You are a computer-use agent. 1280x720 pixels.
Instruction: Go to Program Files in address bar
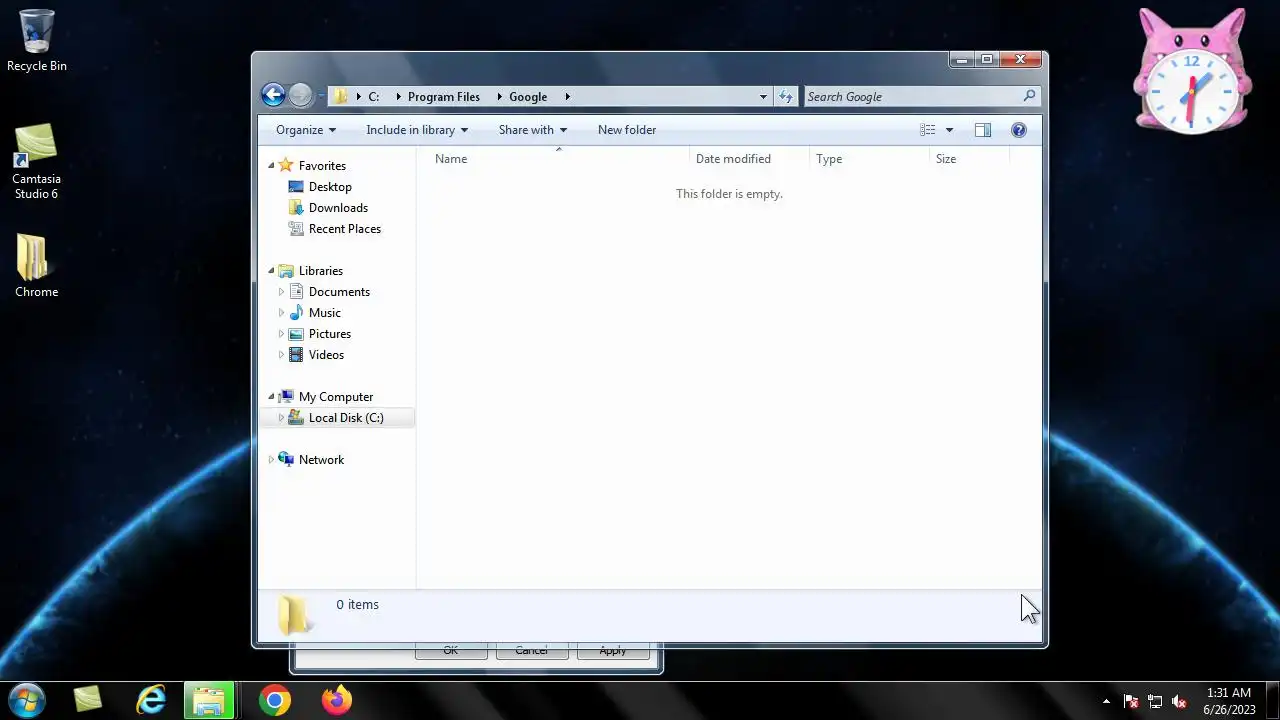(x=444, y=97)
